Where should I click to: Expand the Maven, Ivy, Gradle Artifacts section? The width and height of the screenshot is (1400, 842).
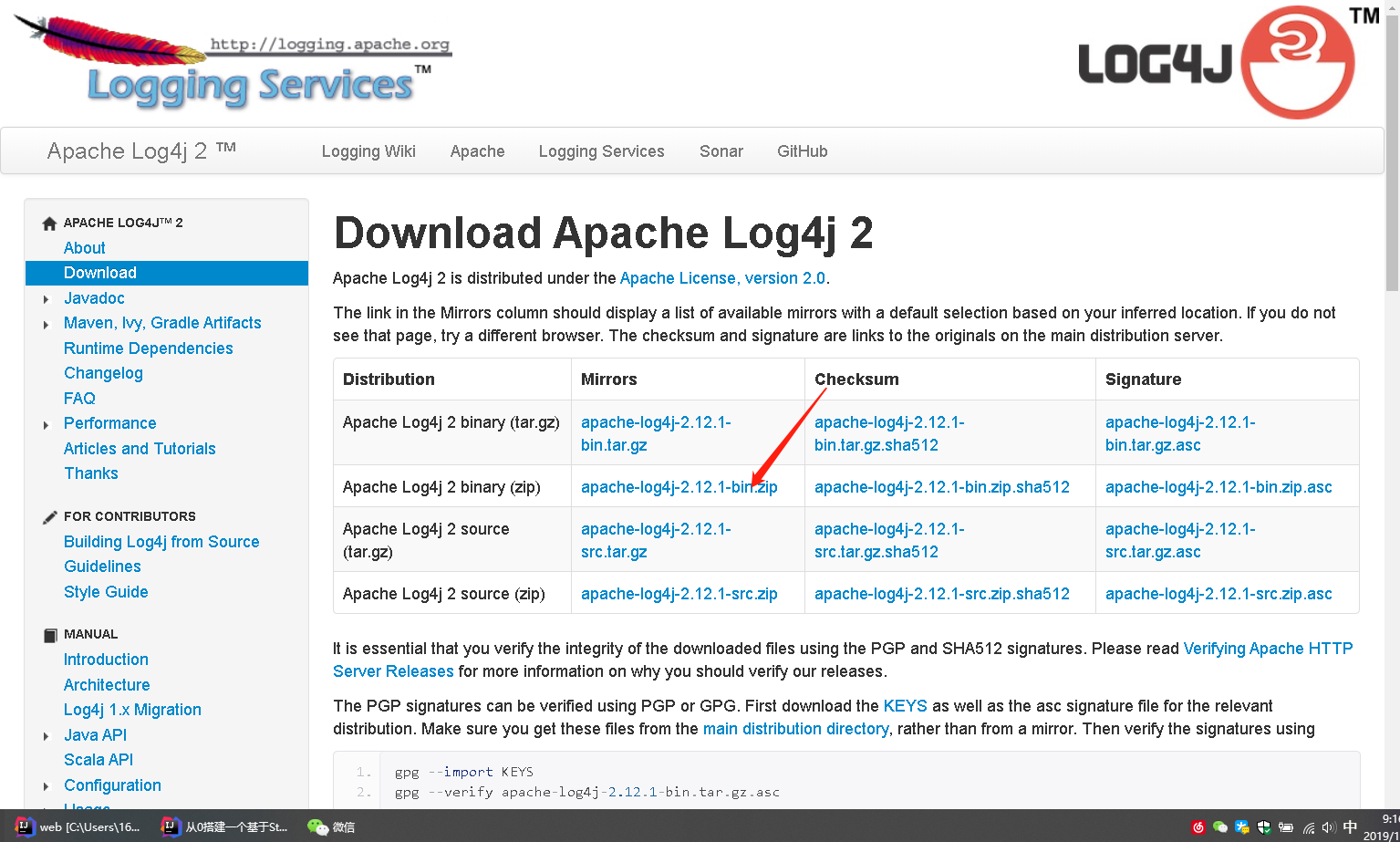coord(47,324)
